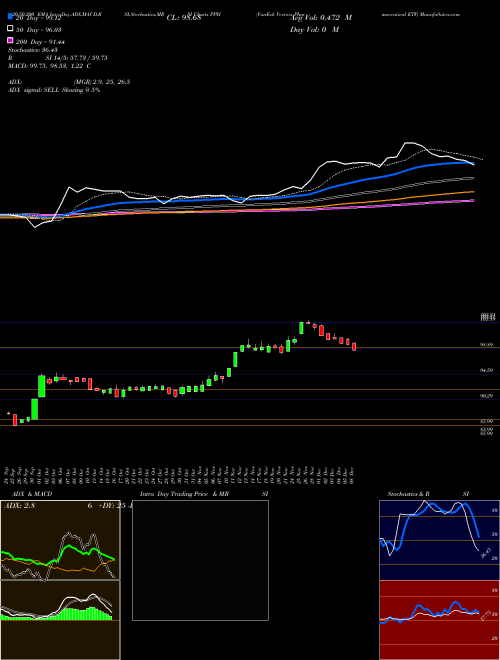
Task: Click the blue-background Stochastics chart
Action: tap(439, 540)
